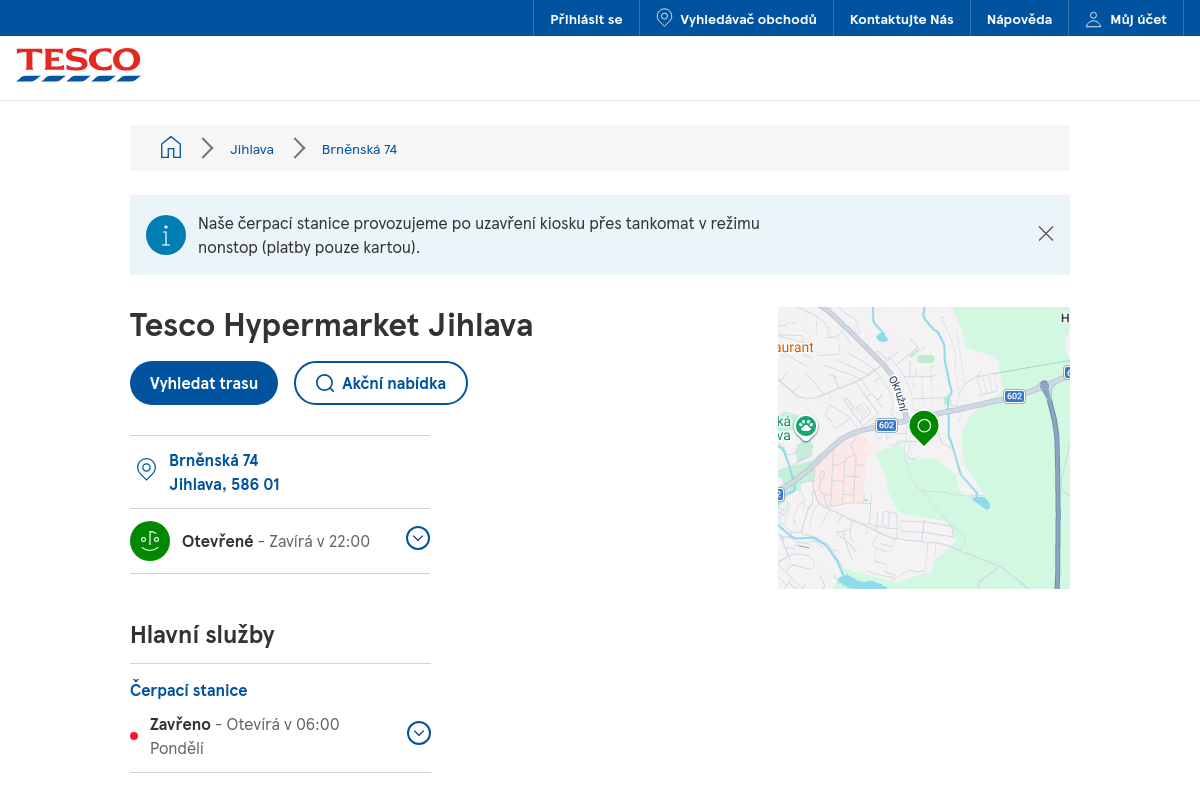
Task: Follow the Jihlava breadcrumb link
Action: tap(252, 149)
